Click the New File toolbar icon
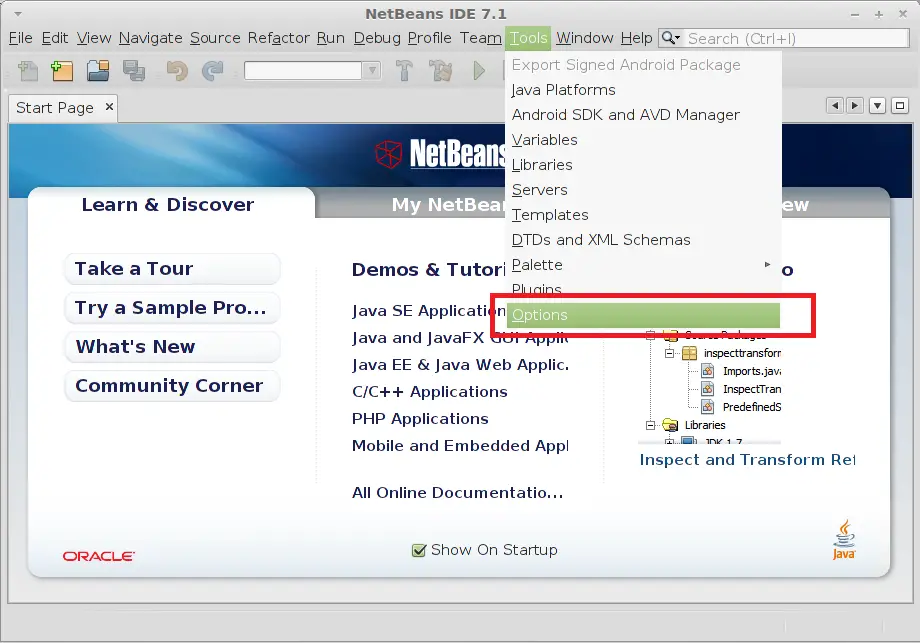The image size is (920, 643). [27, 71]
